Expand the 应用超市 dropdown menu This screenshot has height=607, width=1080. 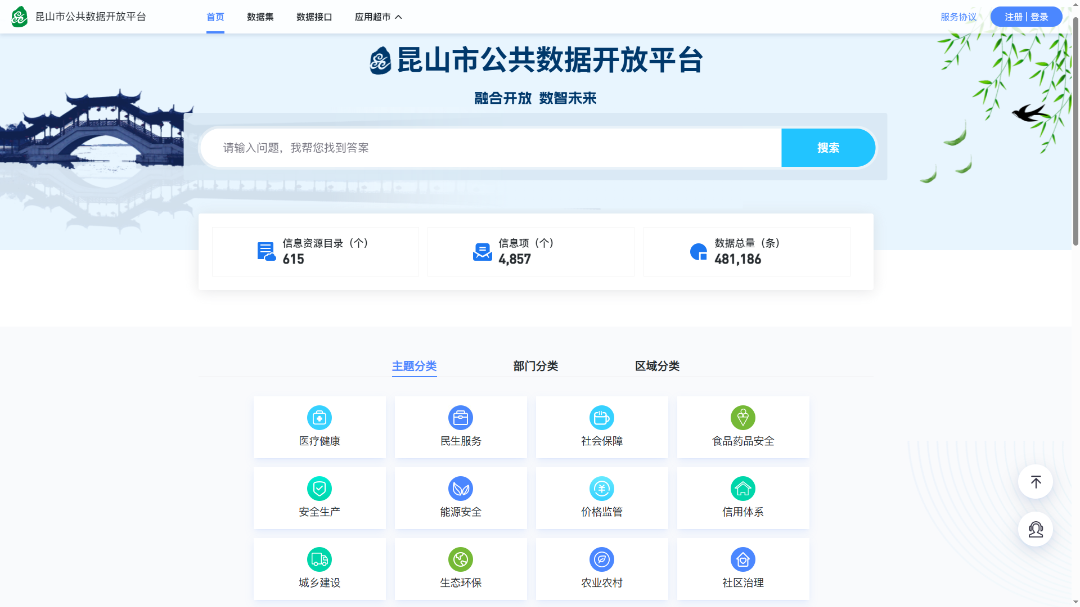[x=378, y=17]
